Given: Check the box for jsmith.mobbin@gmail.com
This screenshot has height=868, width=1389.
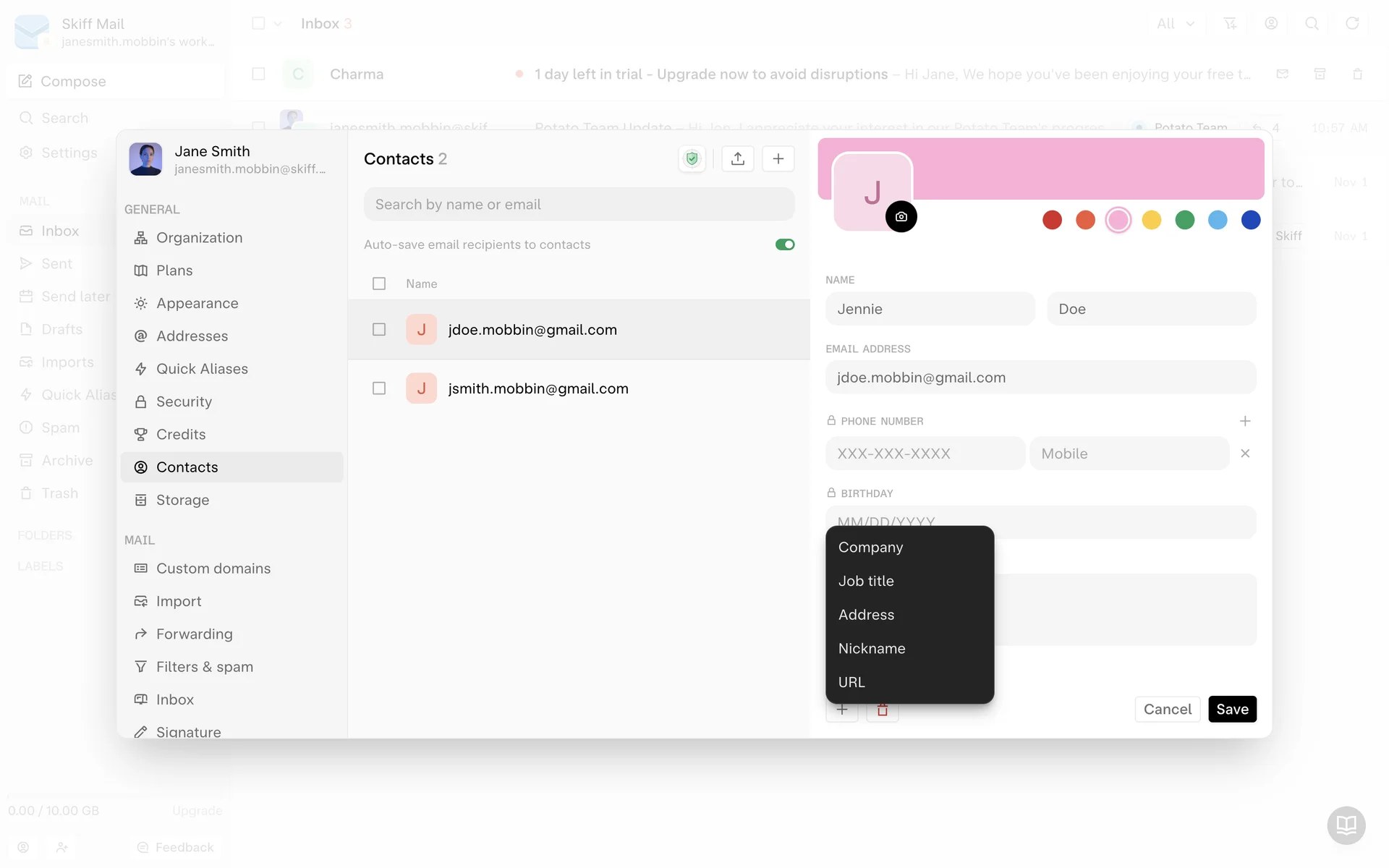Looking at the screenshot, I should [379, 388].
